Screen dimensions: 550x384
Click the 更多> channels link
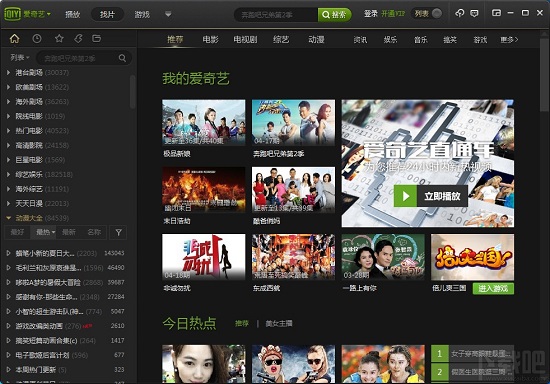tap(509, 40)
